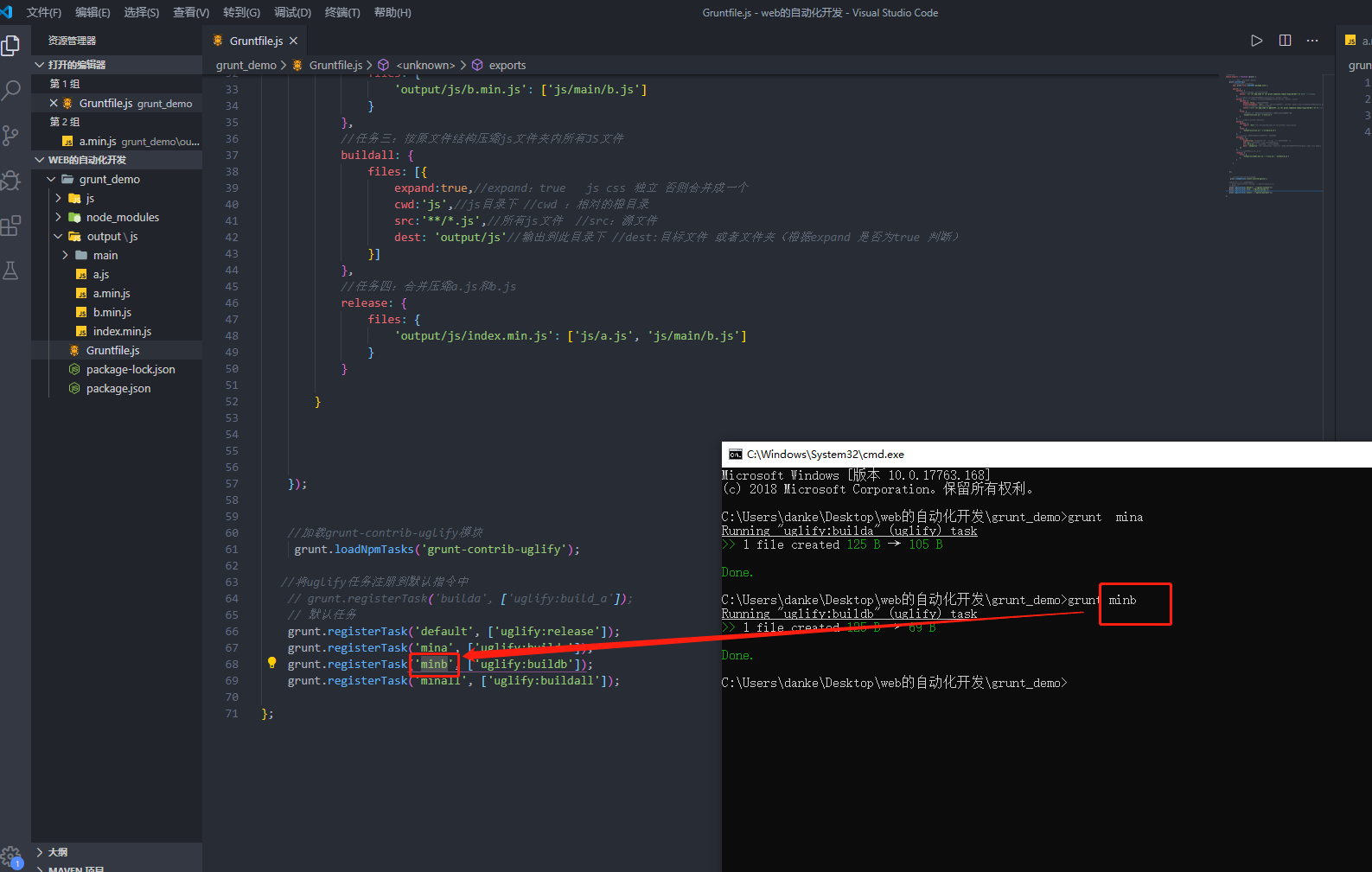Open the editor More Actions ellipsis
This screenshot has width=1372, height=872.
(x=1312, y=41)
